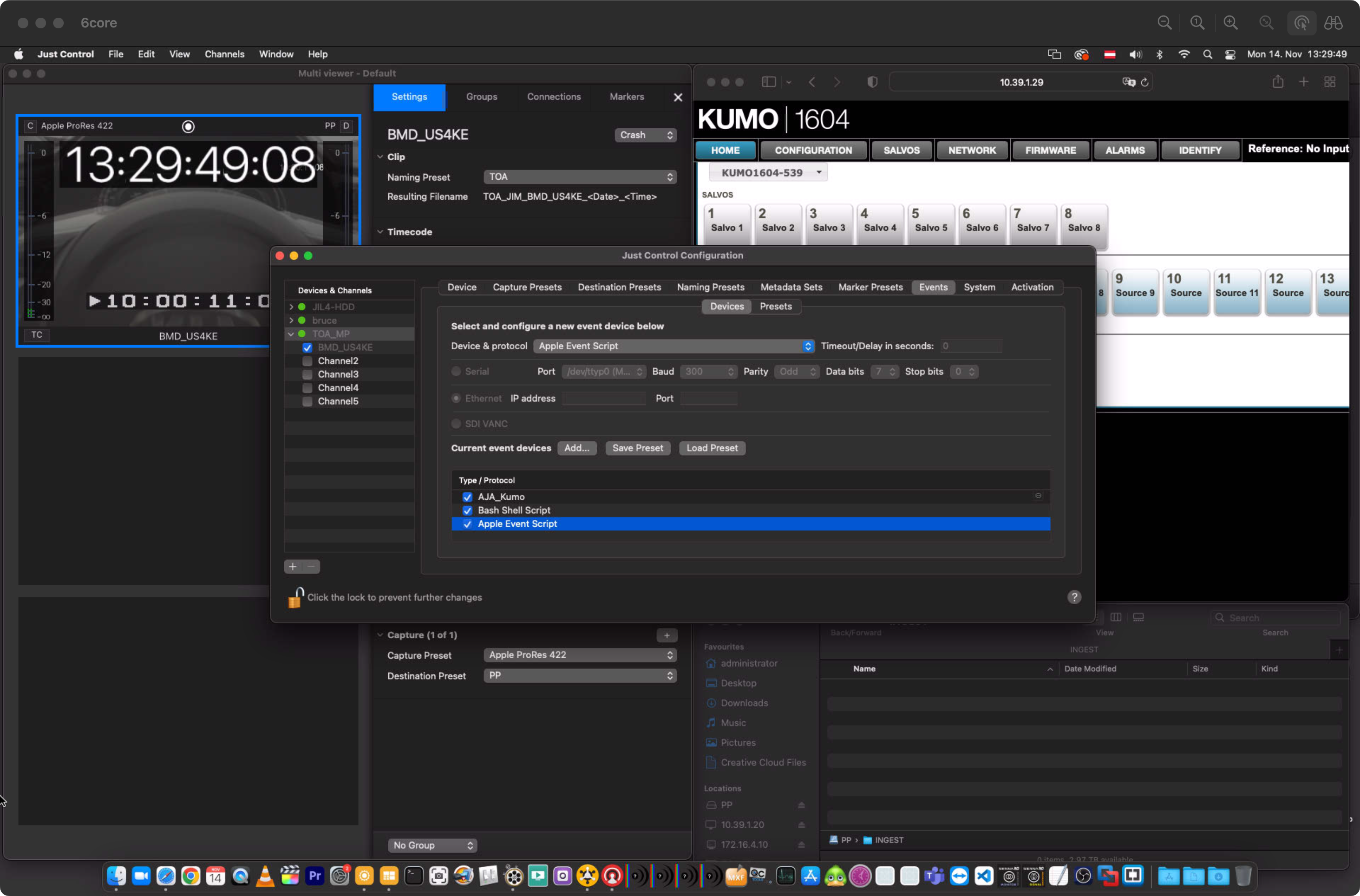Click the Ethernet IP address field
This screenshot has width=1360, height=896.
pyautogui.click(x=604, y=399)
